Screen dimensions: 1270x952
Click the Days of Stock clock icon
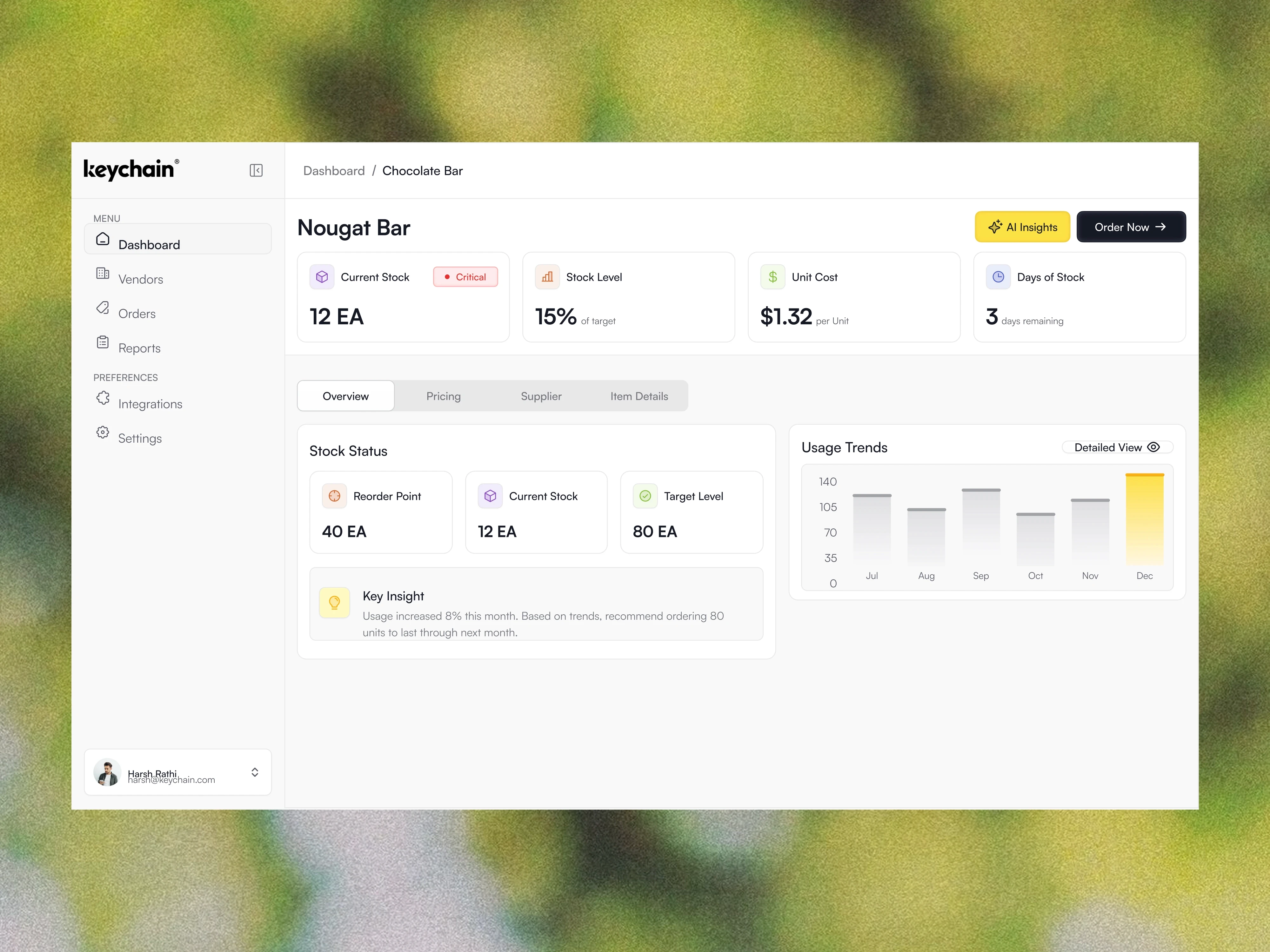[x=999, y=277]
